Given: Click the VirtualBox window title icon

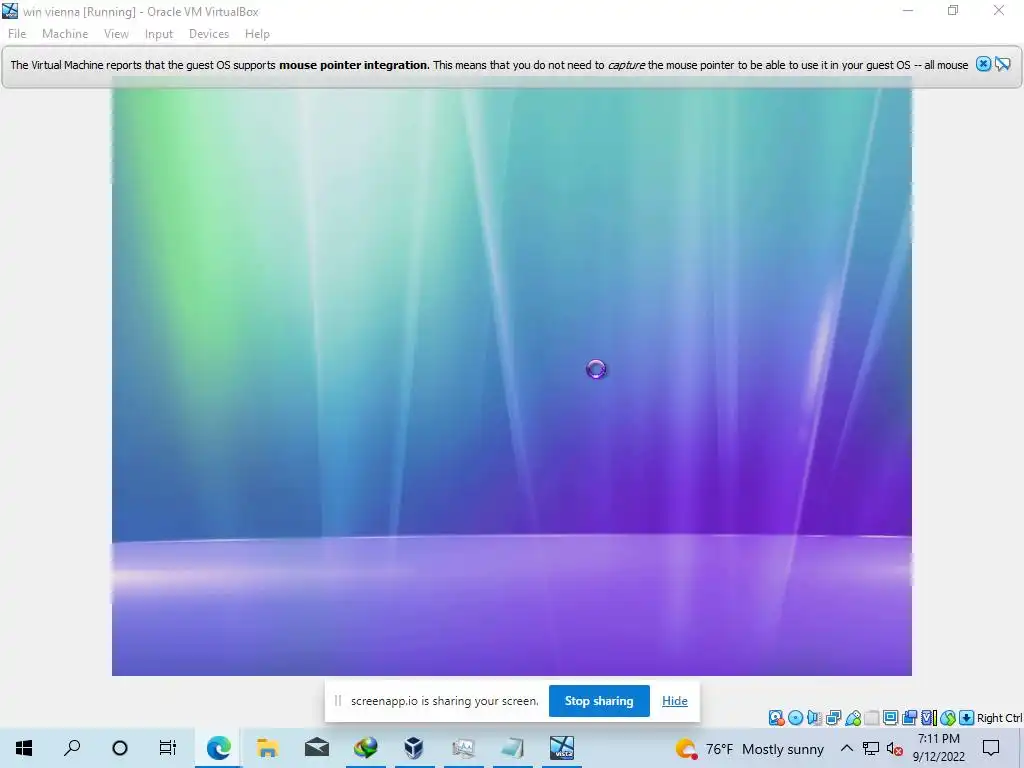Looking at the screenshot, I should pyautogui.click(x=10, y=11).
